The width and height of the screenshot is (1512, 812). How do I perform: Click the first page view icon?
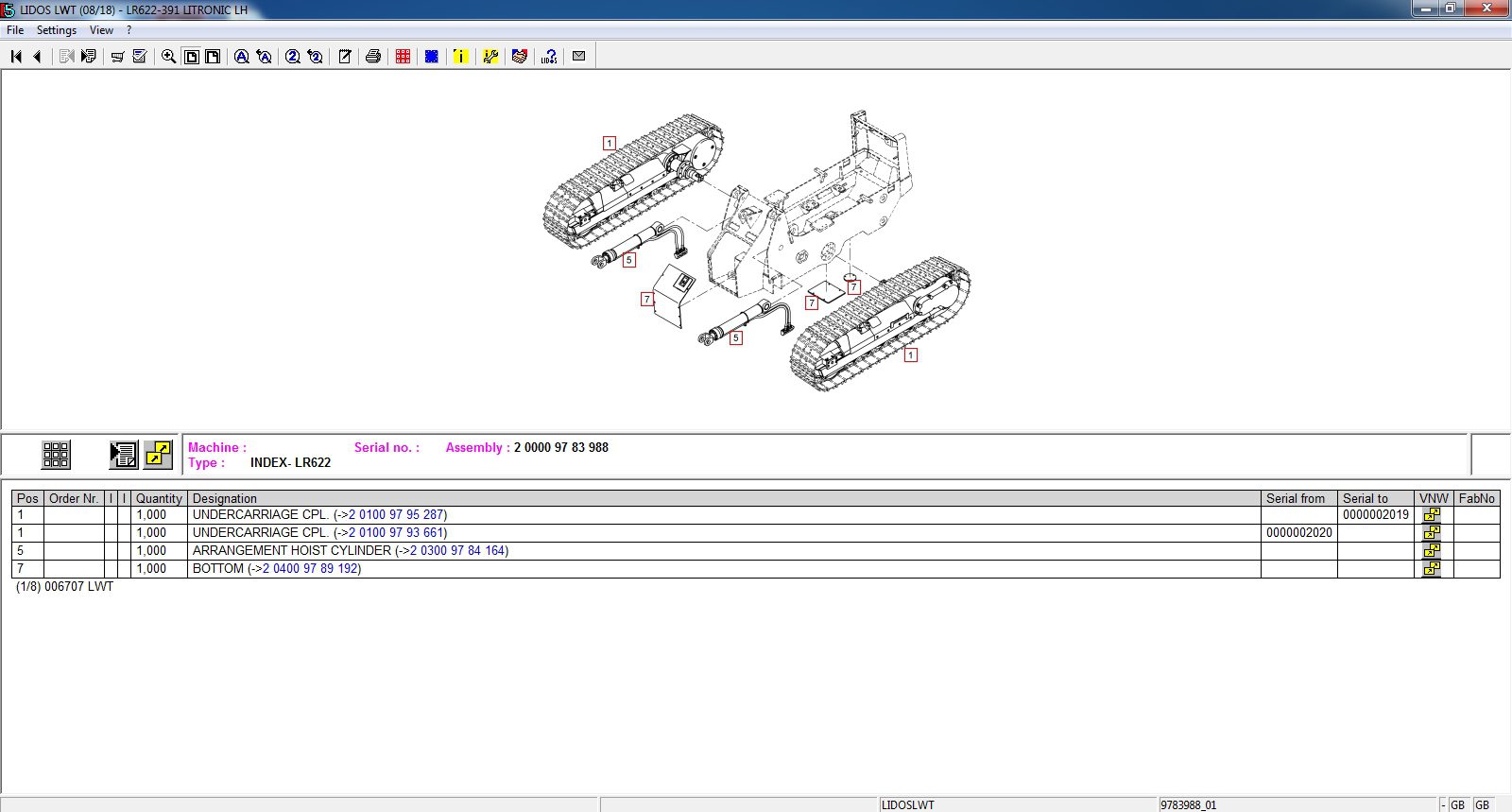tap(191, 57)
